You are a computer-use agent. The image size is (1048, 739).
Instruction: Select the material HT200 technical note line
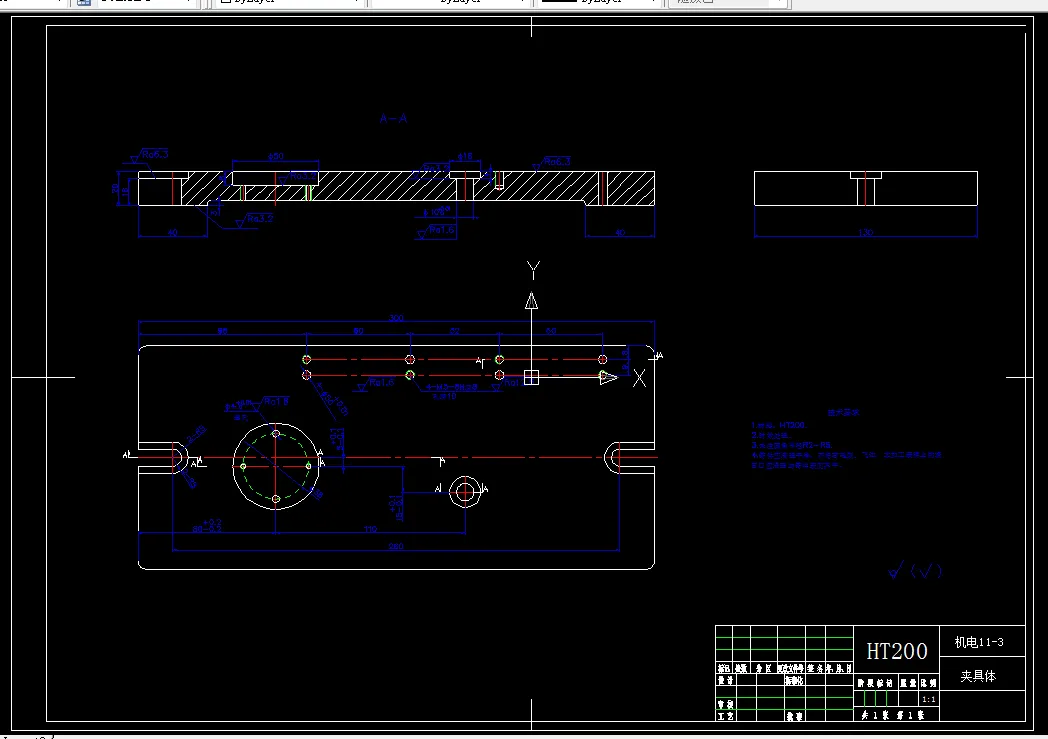click(779, 425)
